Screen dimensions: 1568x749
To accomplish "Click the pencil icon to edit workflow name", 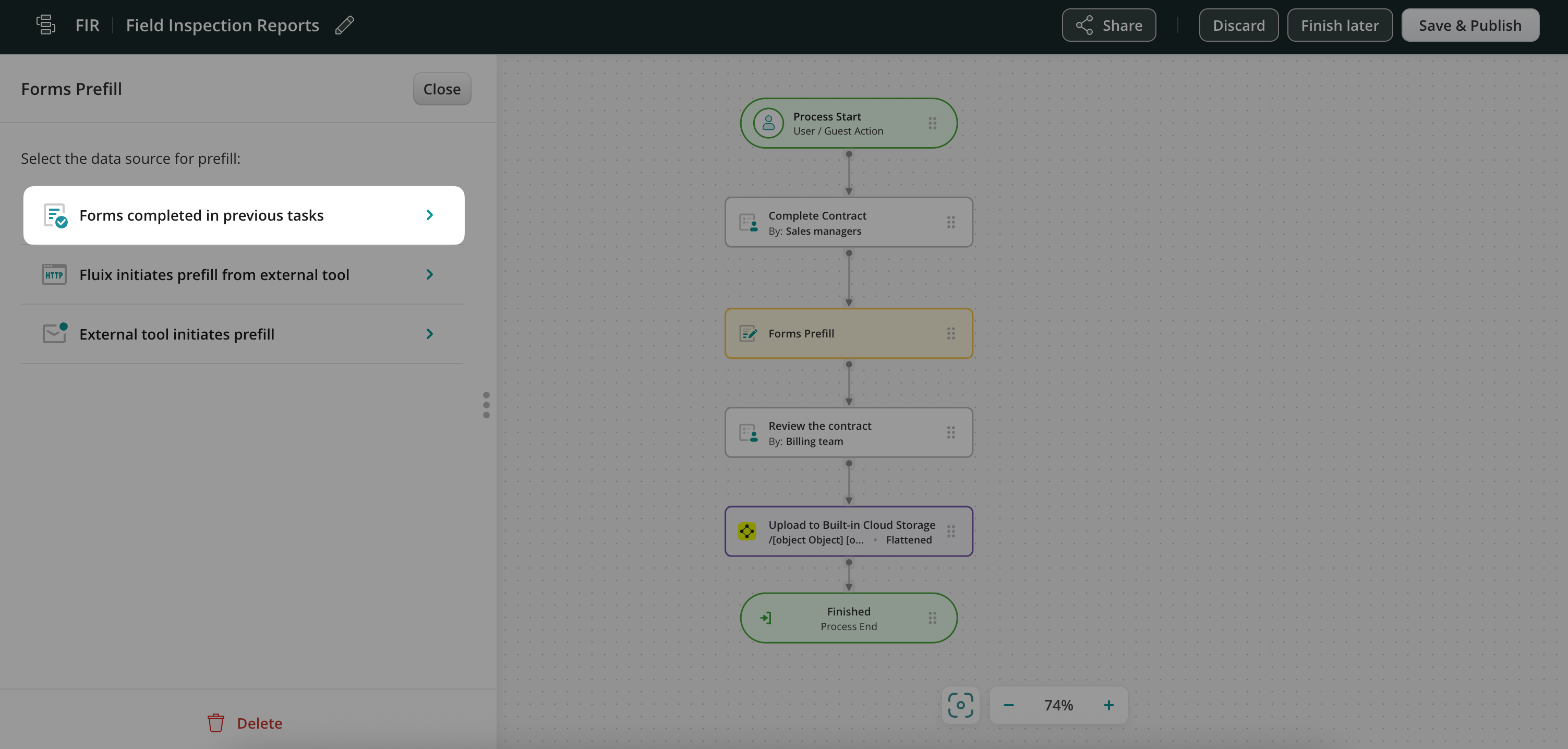I will 344,26.
